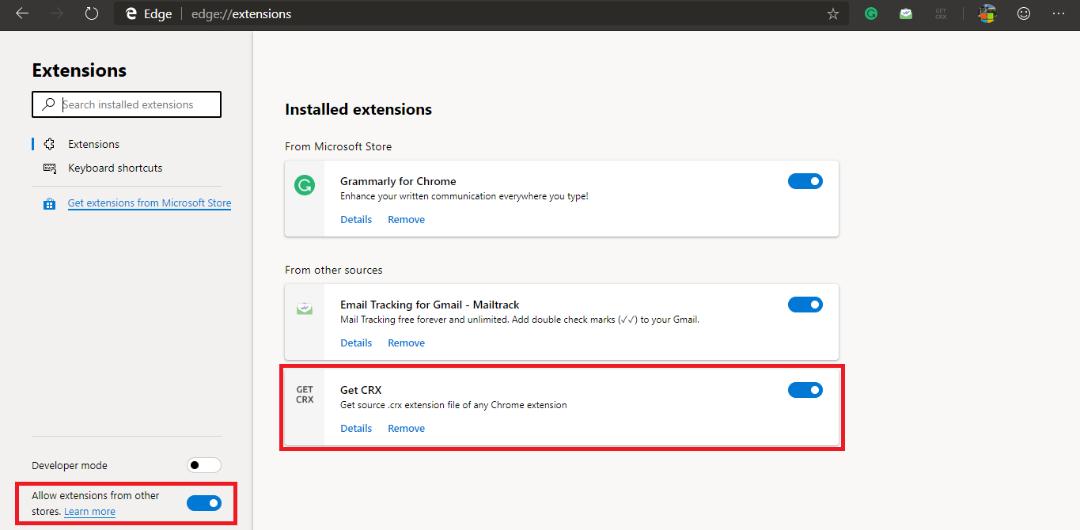Click the Grammarly green G icon in the list

tap(304, 185)
